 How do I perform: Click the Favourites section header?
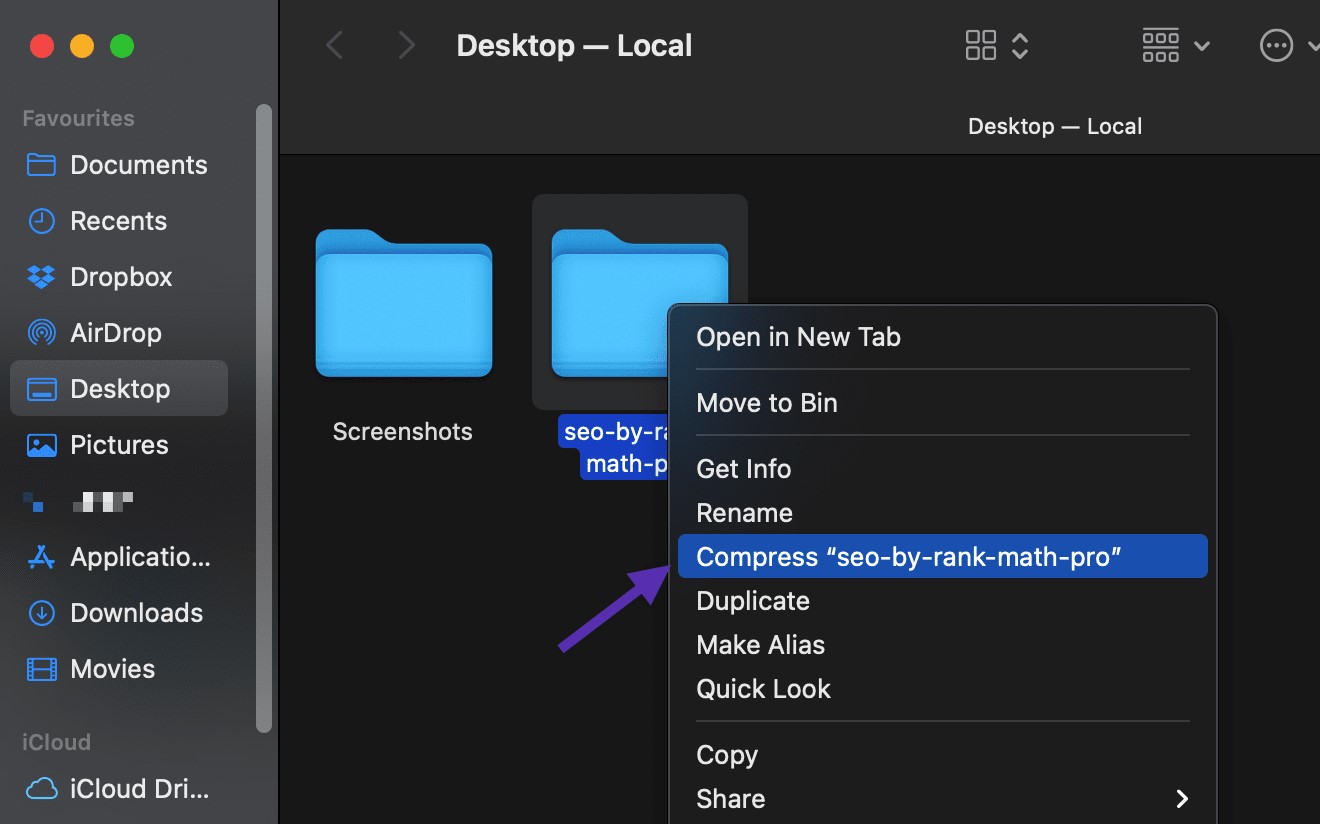click(78, 118)
